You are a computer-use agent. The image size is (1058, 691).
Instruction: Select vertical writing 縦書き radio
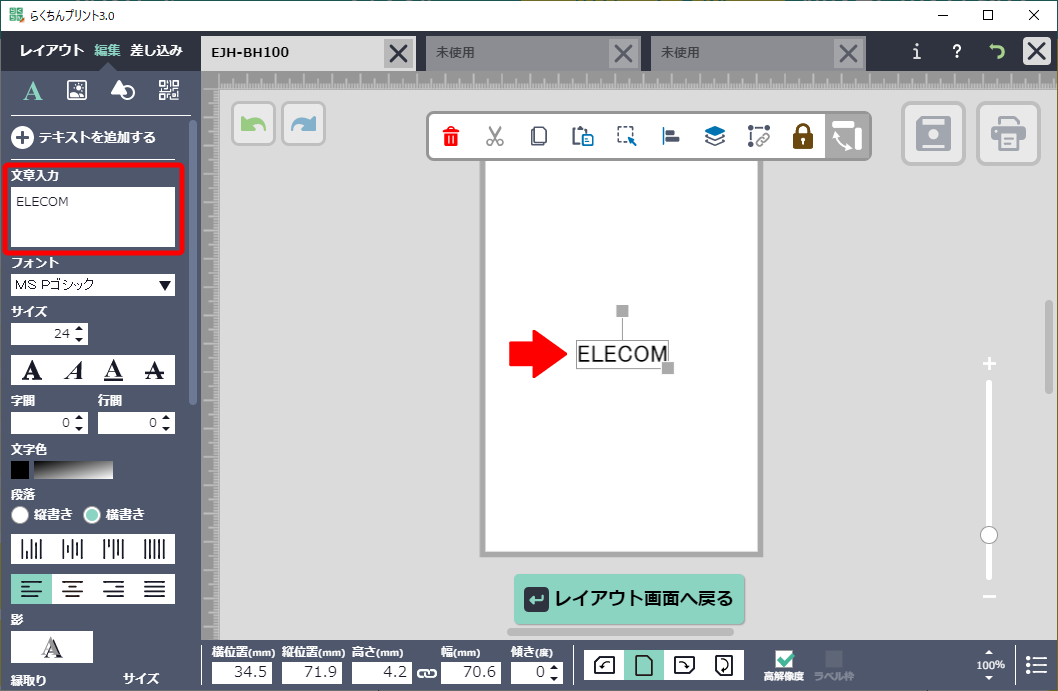click(x=20, y=515)
